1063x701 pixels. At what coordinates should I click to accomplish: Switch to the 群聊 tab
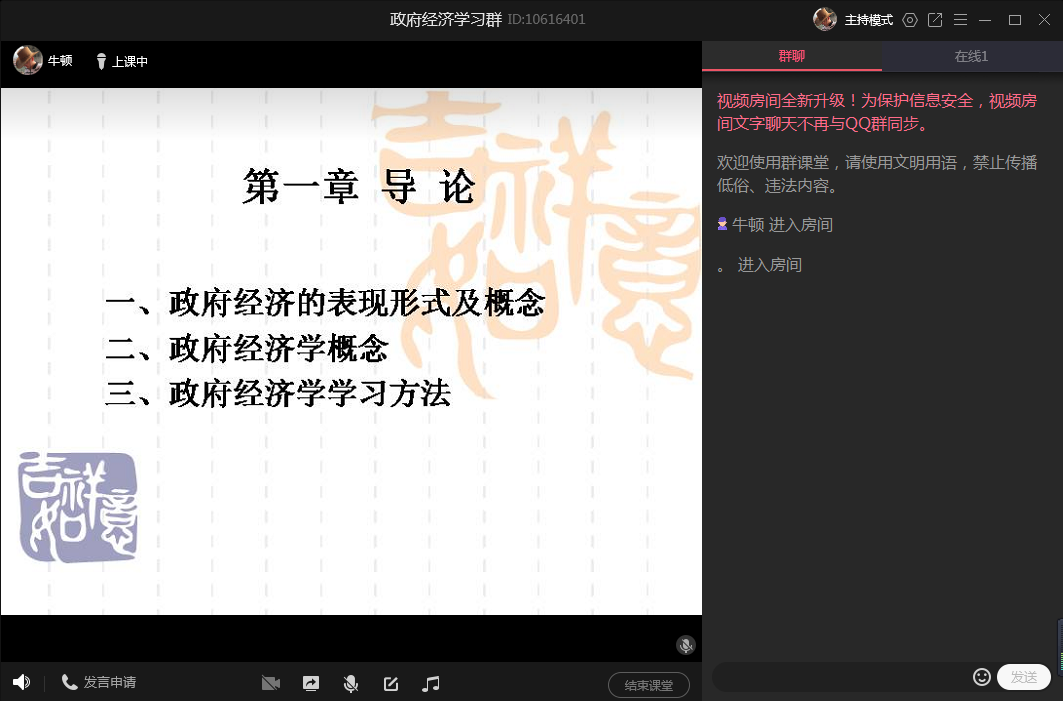(x=791, y=56)
